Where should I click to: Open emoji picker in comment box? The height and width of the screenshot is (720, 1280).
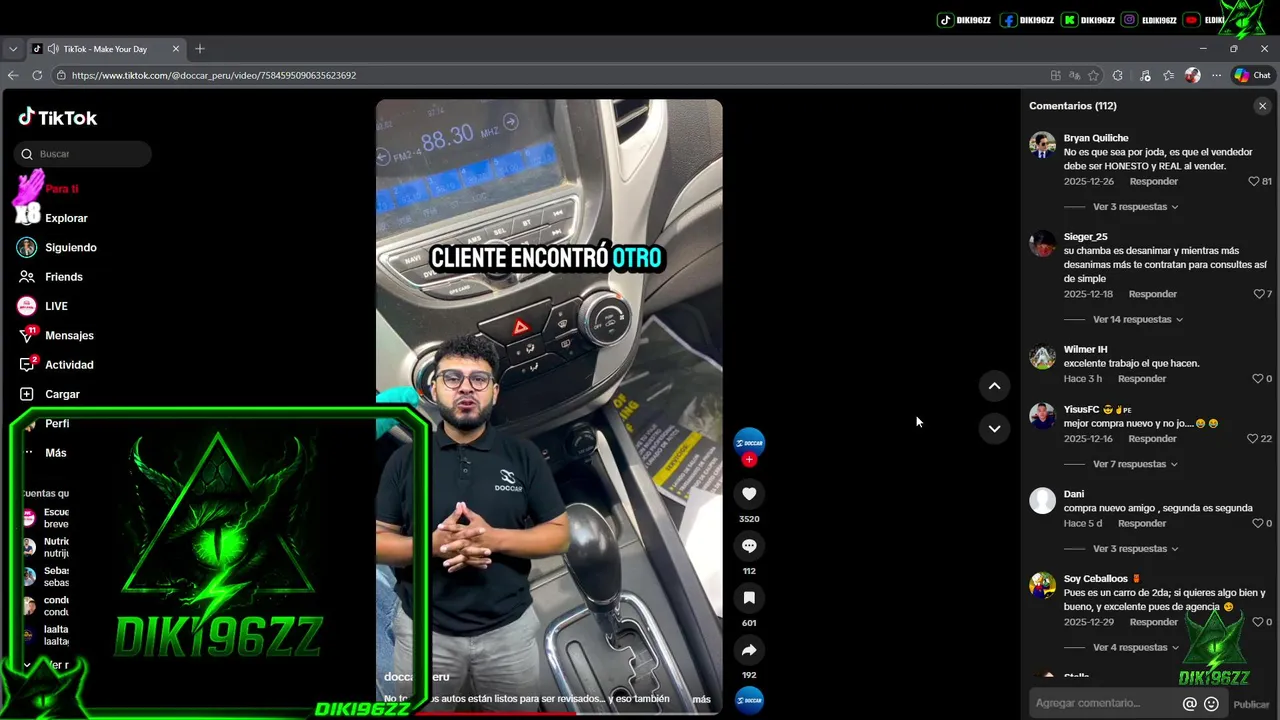[x=1211, y=704]
